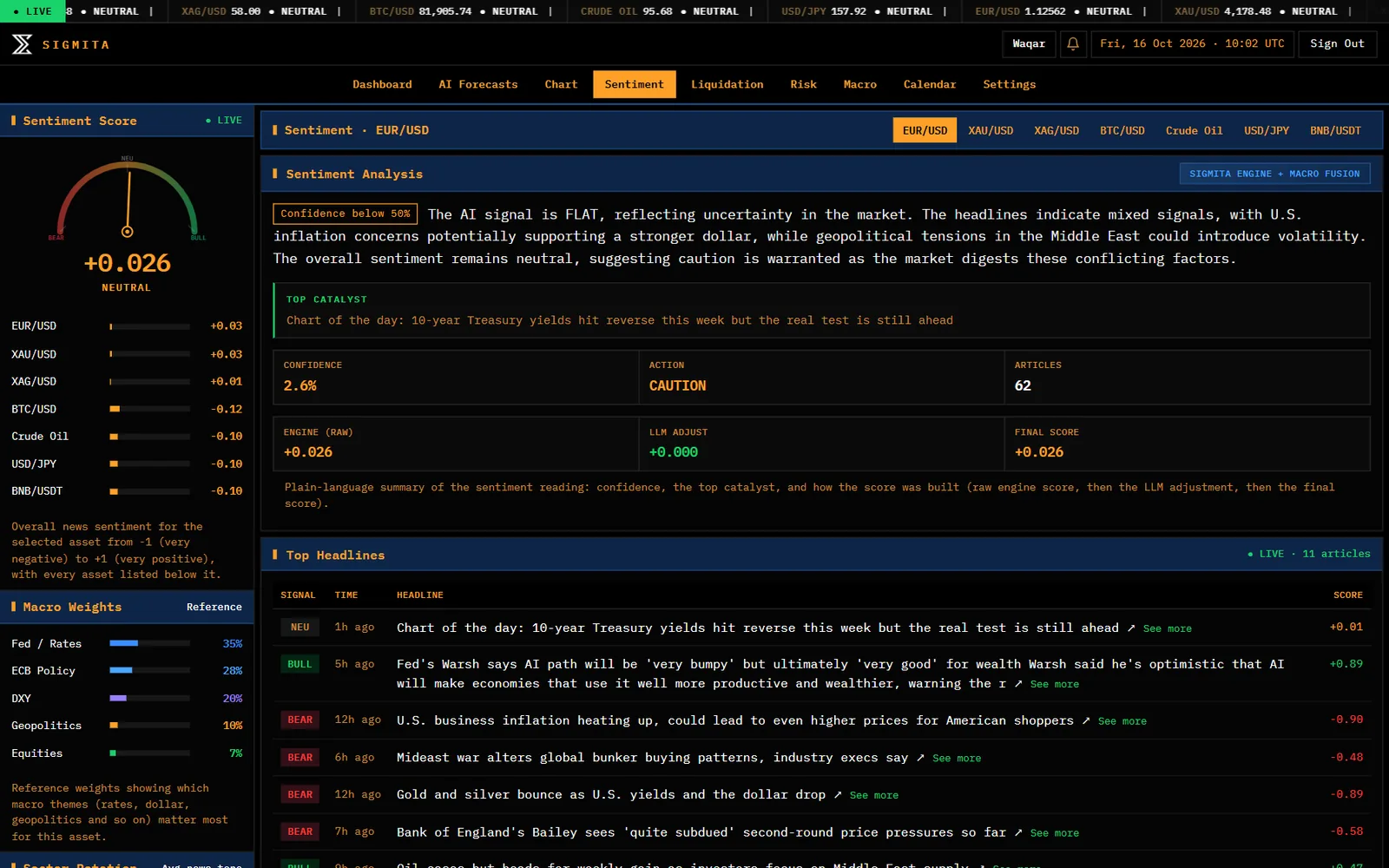The width and height of the screenshot is (1389, 868).
Task: Switch to the Dashboard tab
Action: click(x=382, y=84)
